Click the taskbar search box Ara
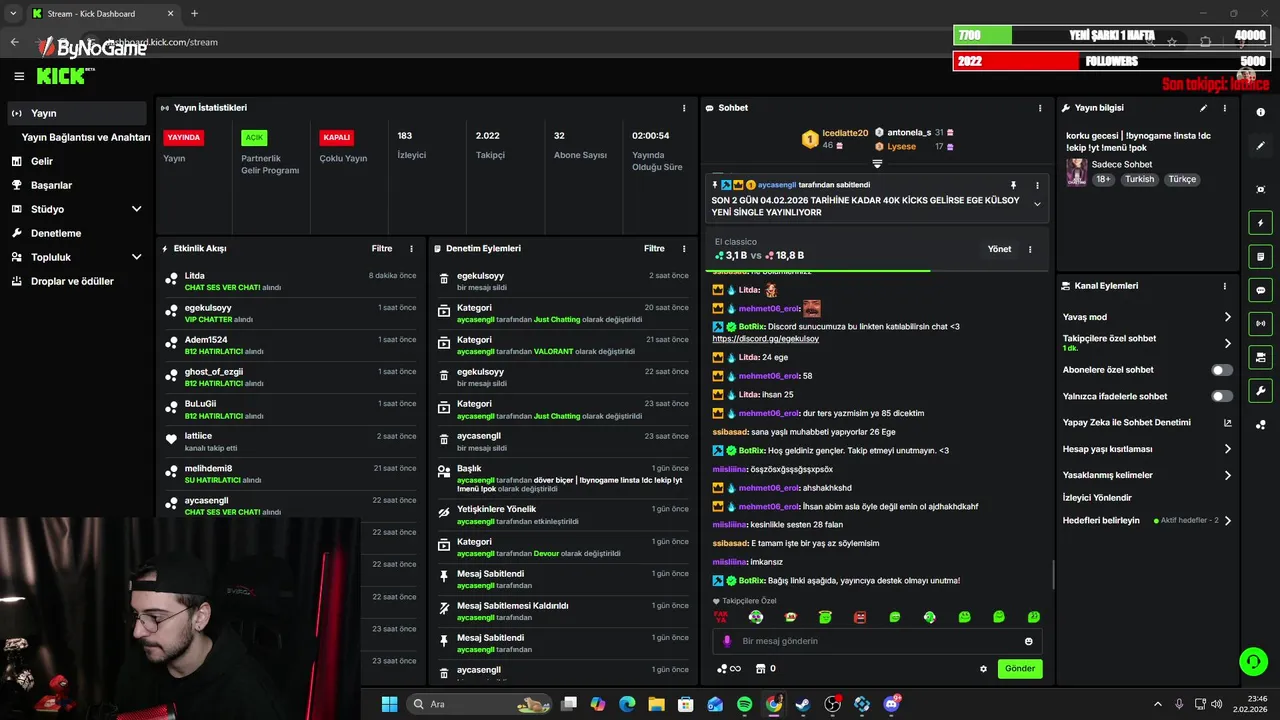 (481, 704)
